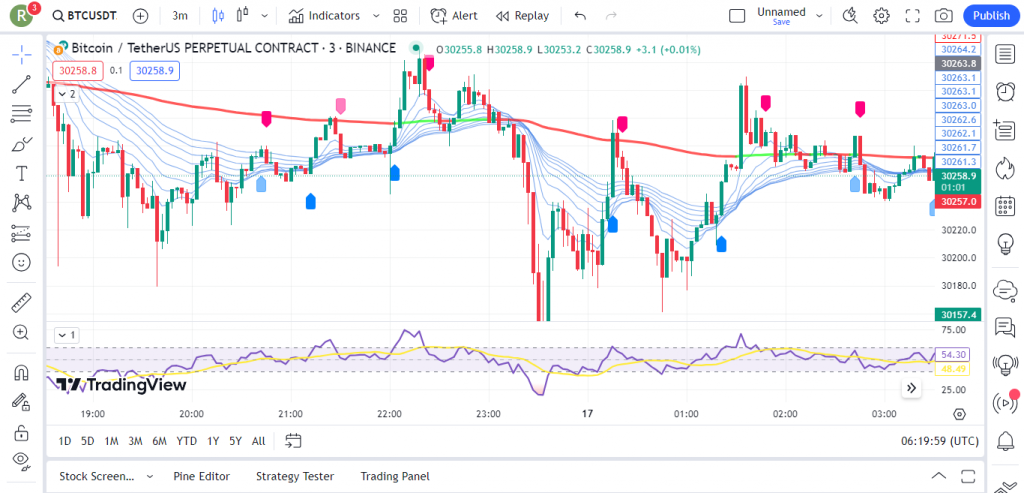Select the 1D date range
The height and width of the screenshot is (493, 1024).
pos(65,441)
